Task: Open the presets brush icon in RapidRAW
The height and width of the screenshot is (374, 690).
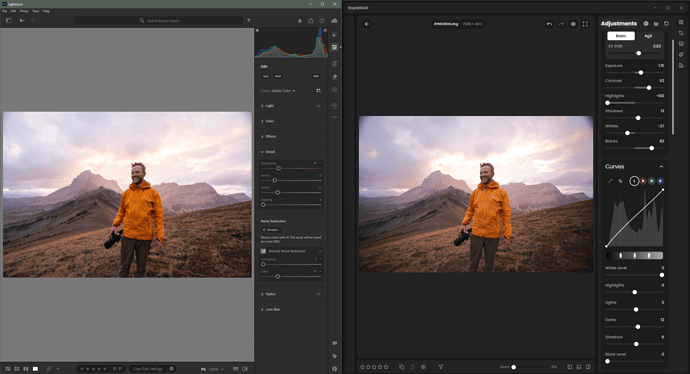Action: tap(681, 55)
